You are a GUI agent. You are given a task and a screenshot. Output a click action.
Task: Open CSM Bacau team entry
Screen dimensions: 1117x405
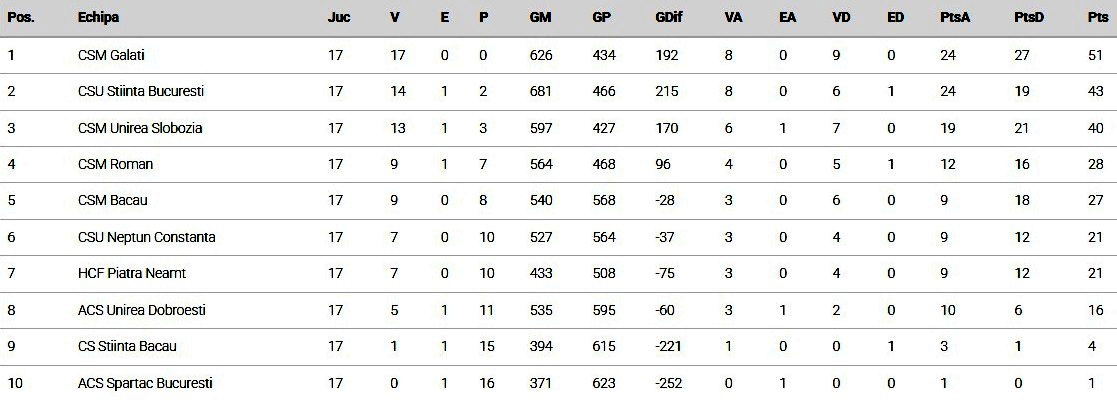[x=113, y=200]
